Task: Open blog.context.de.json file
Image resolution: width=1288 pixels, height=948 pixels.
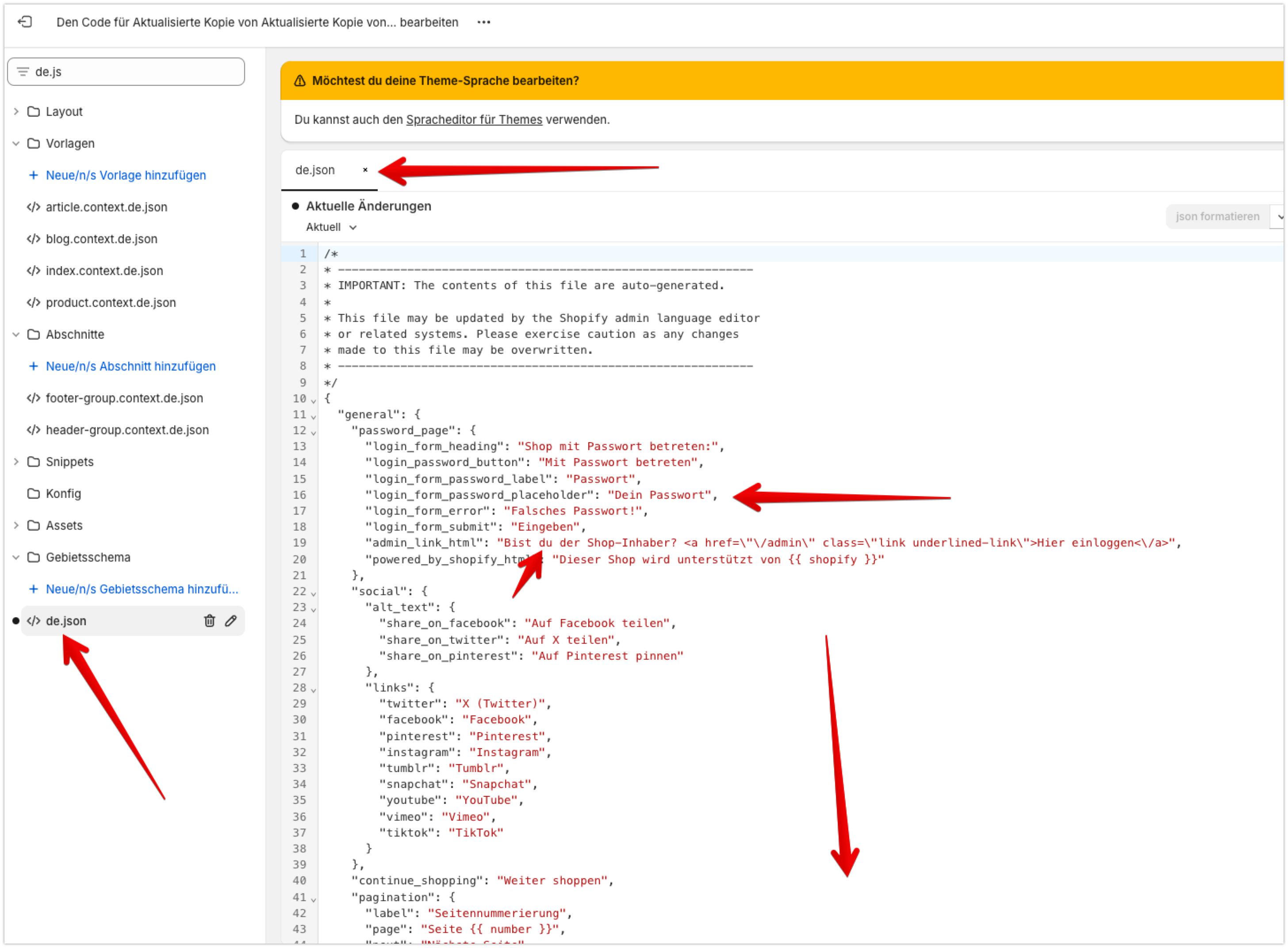Action: (102, 239)
